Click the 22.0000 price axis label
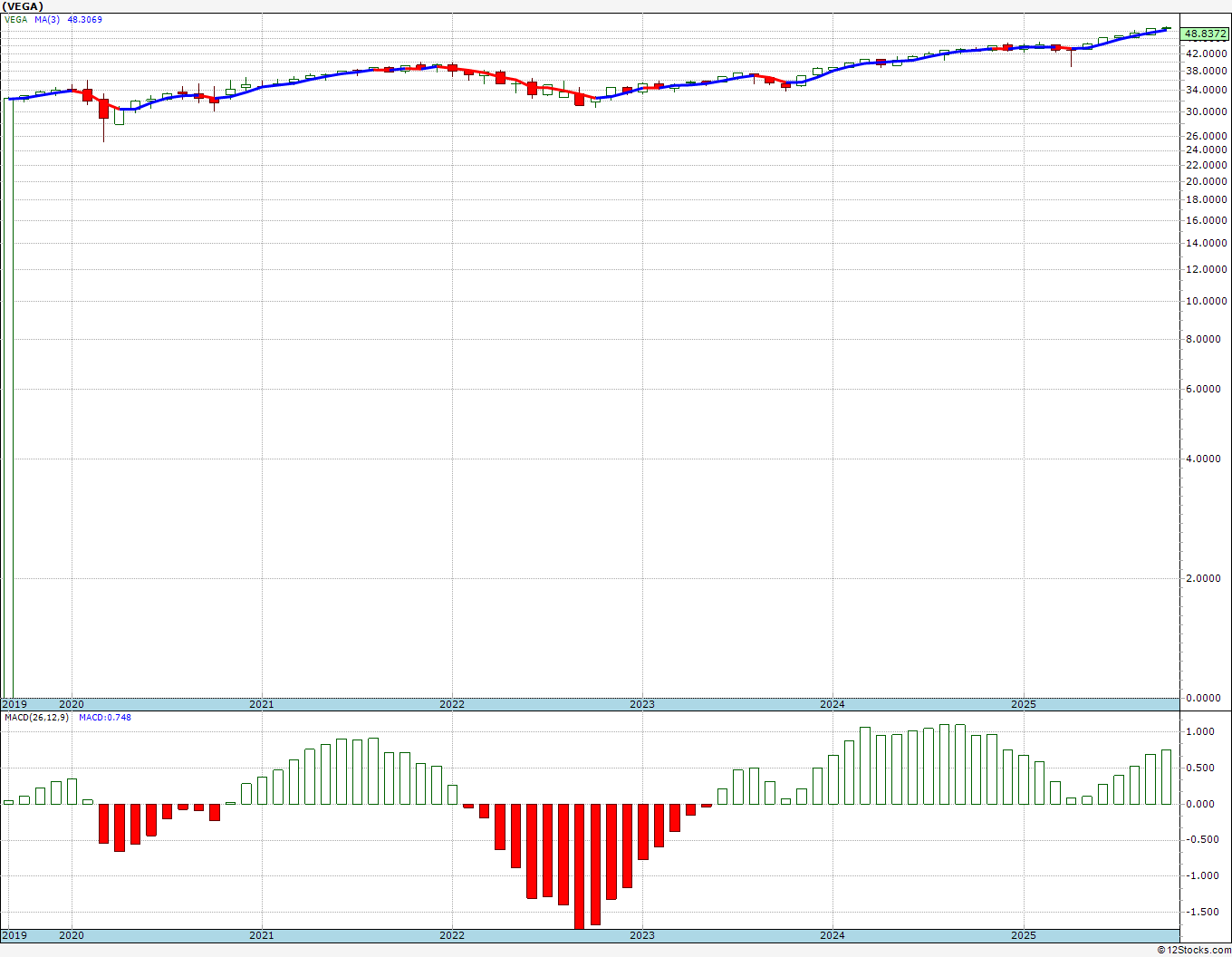This screenshot has width=1232, height=957. [x=1206, y=165]
